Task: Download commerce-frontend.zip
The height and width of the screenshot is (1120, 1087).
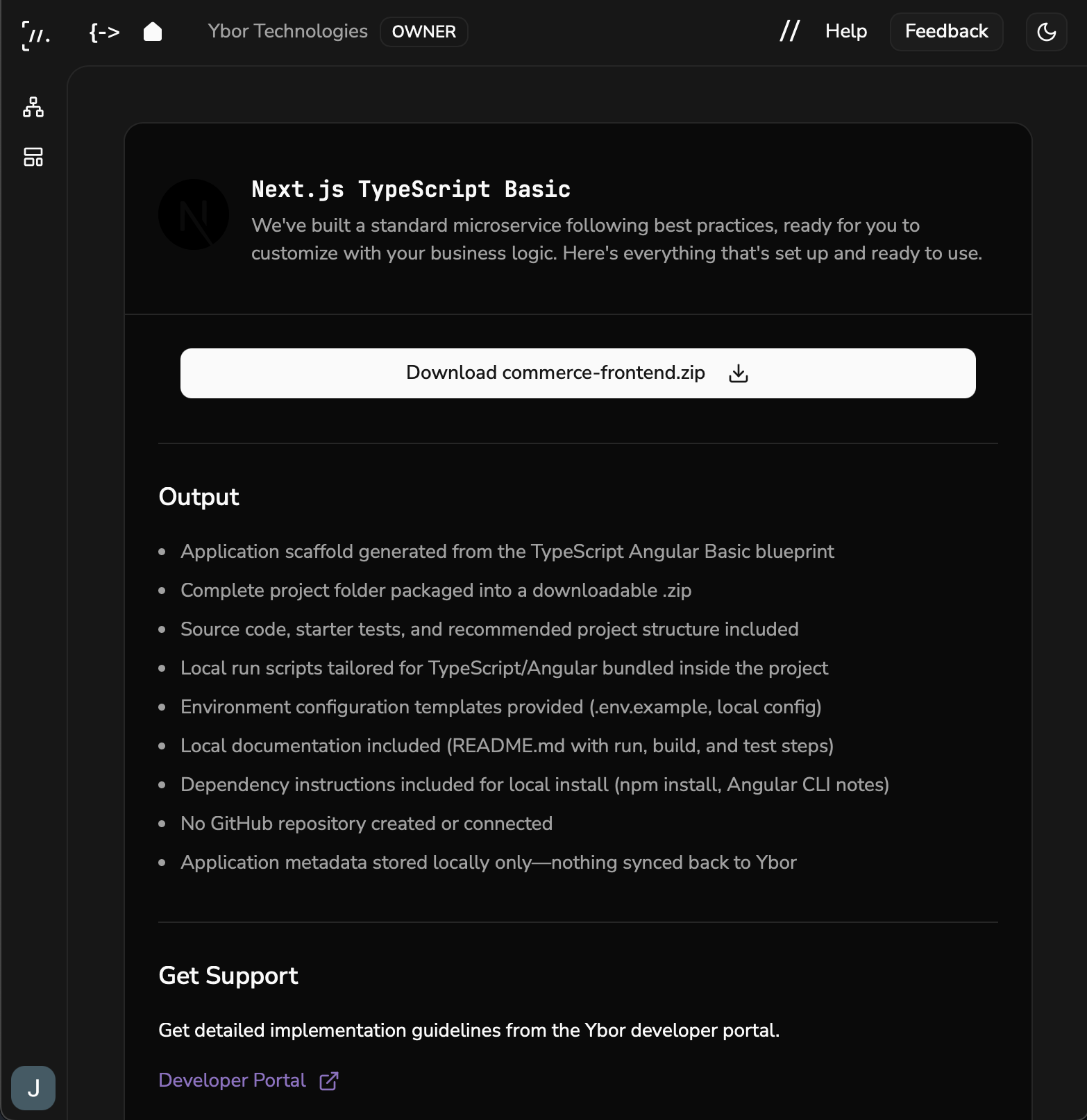Action: click(578, 373)
